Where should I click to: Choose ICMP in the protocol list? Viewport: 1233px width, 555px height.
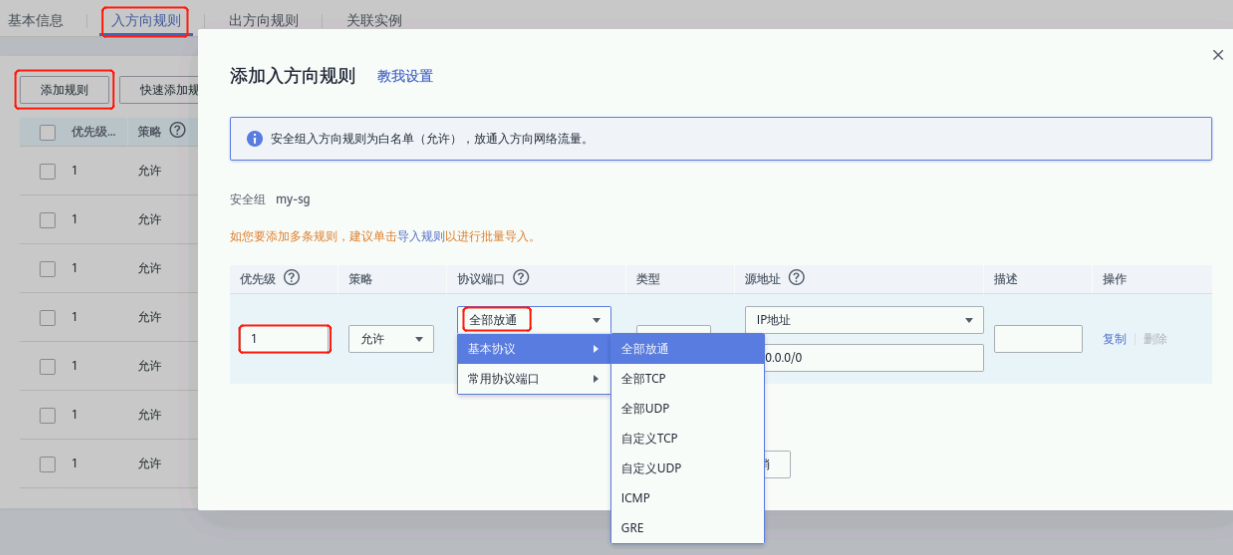click(636, 497)
